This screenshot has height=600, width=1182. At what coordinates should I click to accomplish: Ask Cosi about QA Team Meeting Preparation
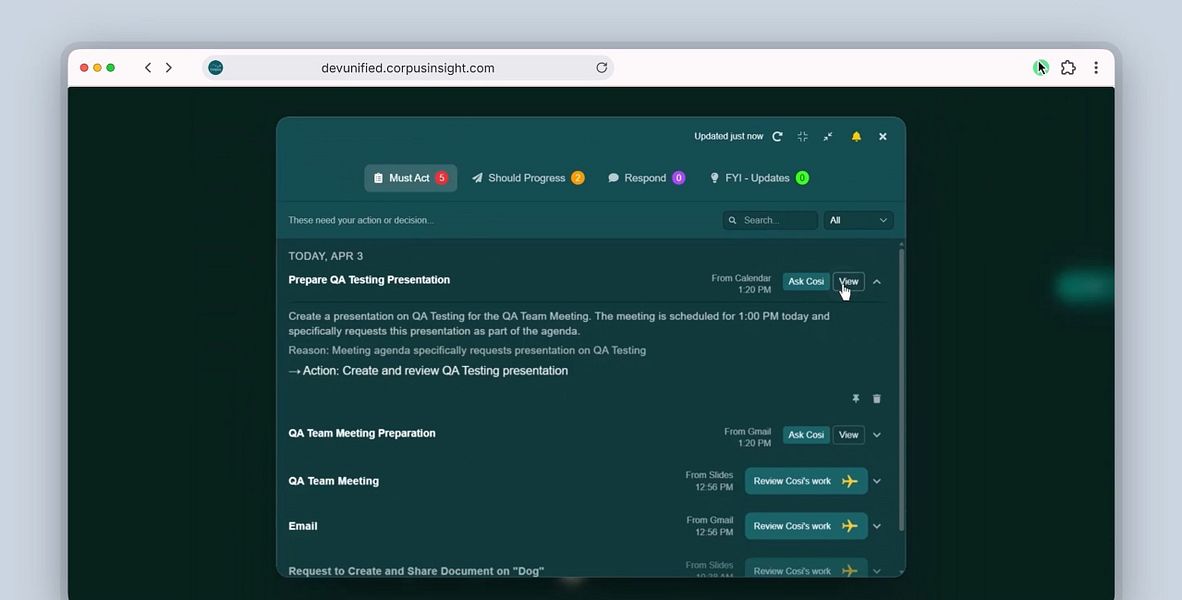pyautogui.click(x=806, y=435)
